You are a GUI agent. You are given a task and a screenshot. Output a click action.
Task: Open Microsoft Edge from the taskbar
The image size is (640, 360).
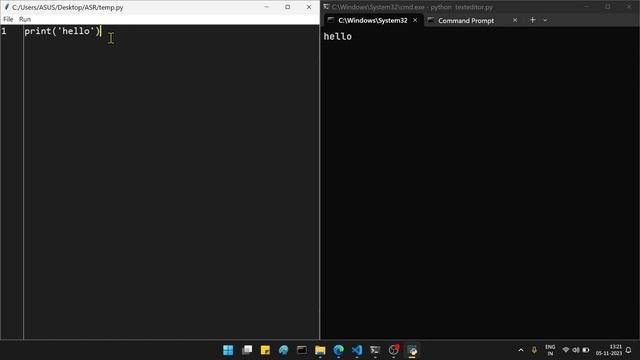click(338, 350)
